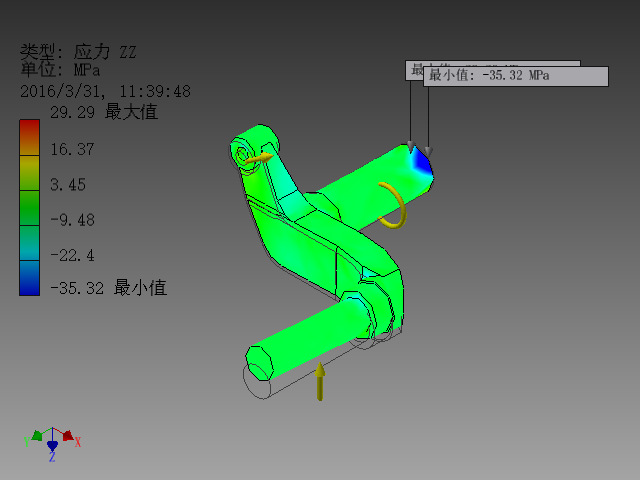Click the 单位: MPa text
The image size is (640, 480).
60,69
